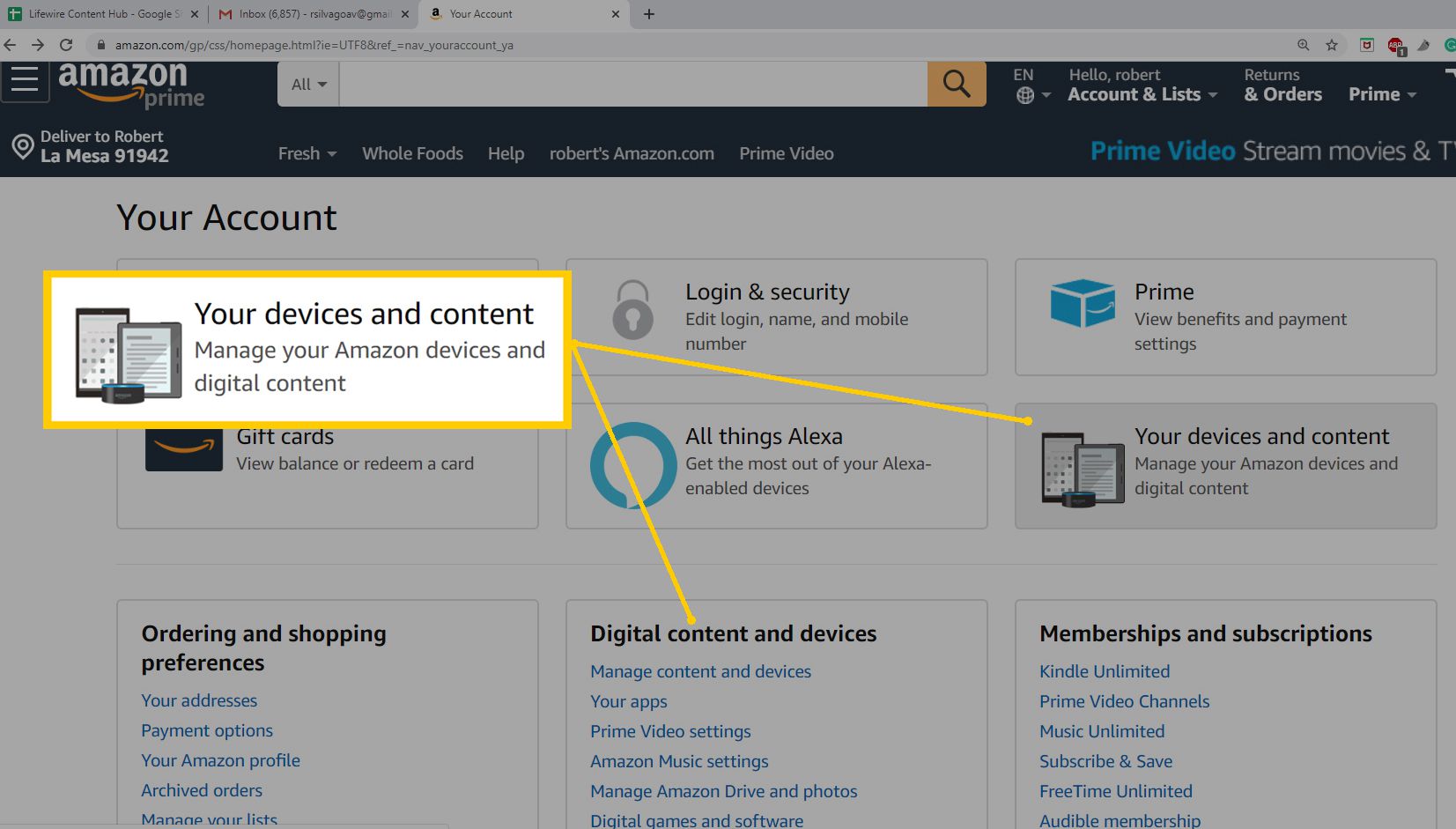The height and width of the screenshot is (829, 1456).
Task: Click the Pocket extension icon
Action: (x=1367, y=45)
